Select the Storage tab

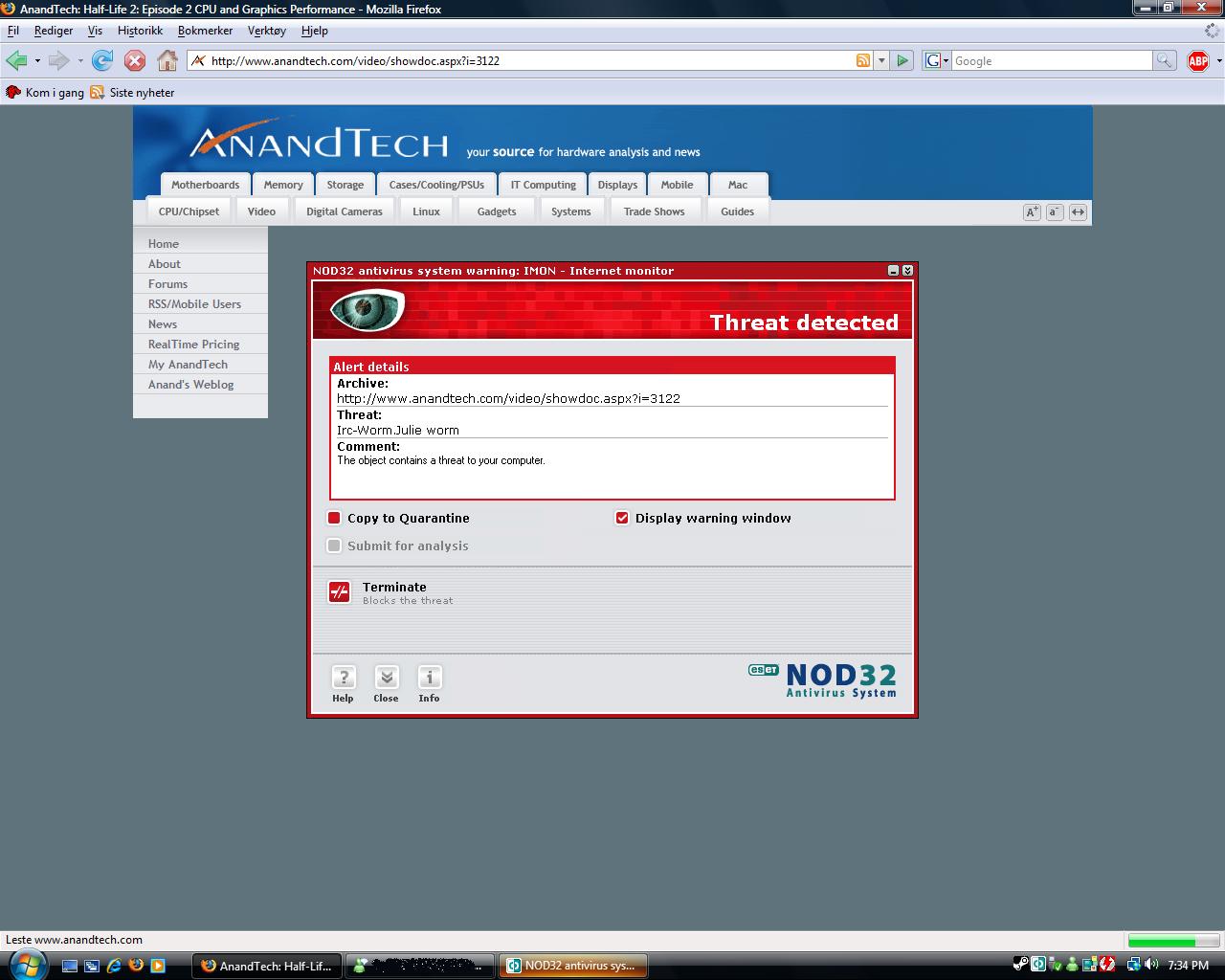tap(345, 185)
